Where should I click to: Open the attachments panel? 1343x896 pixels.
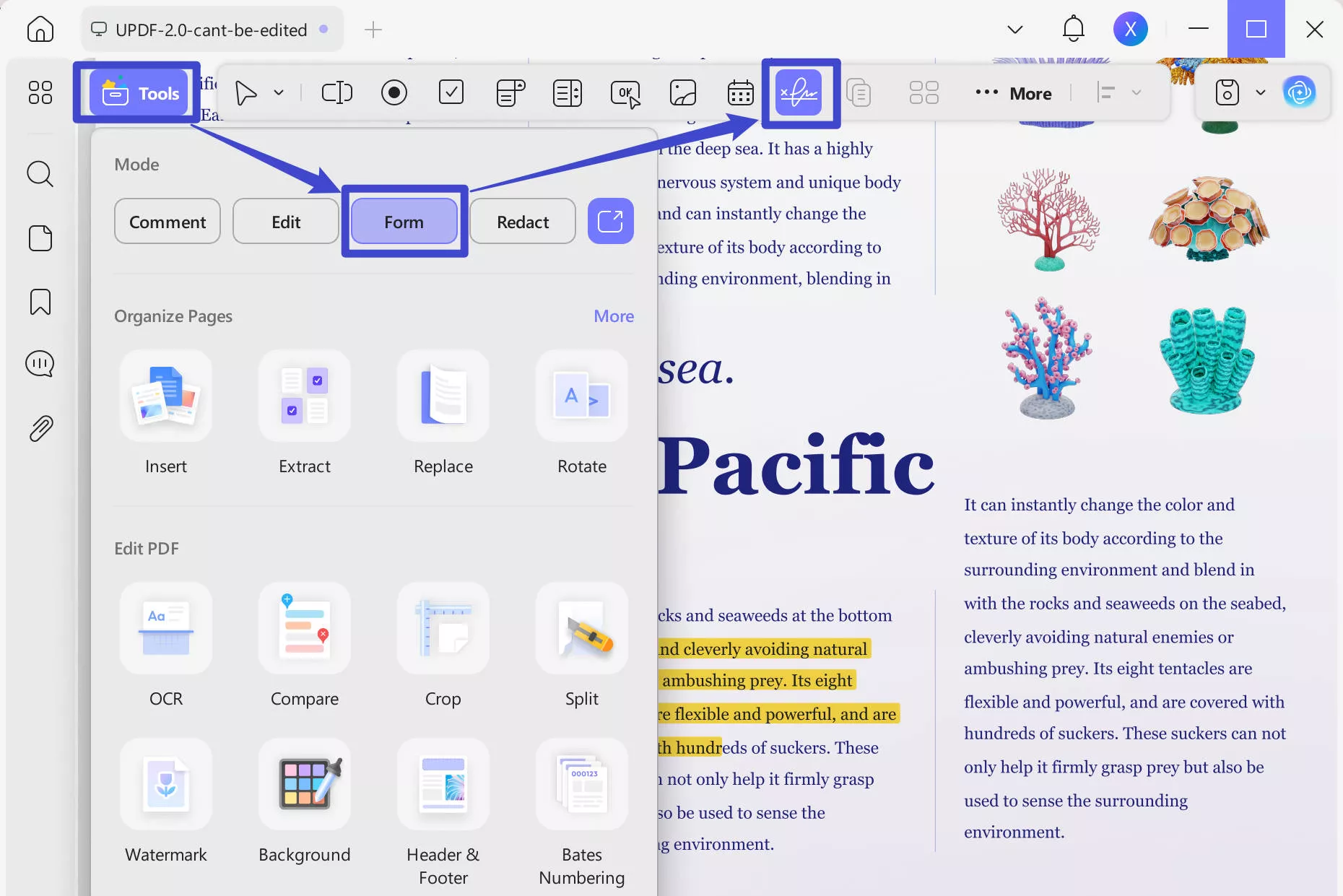[40, 427]
